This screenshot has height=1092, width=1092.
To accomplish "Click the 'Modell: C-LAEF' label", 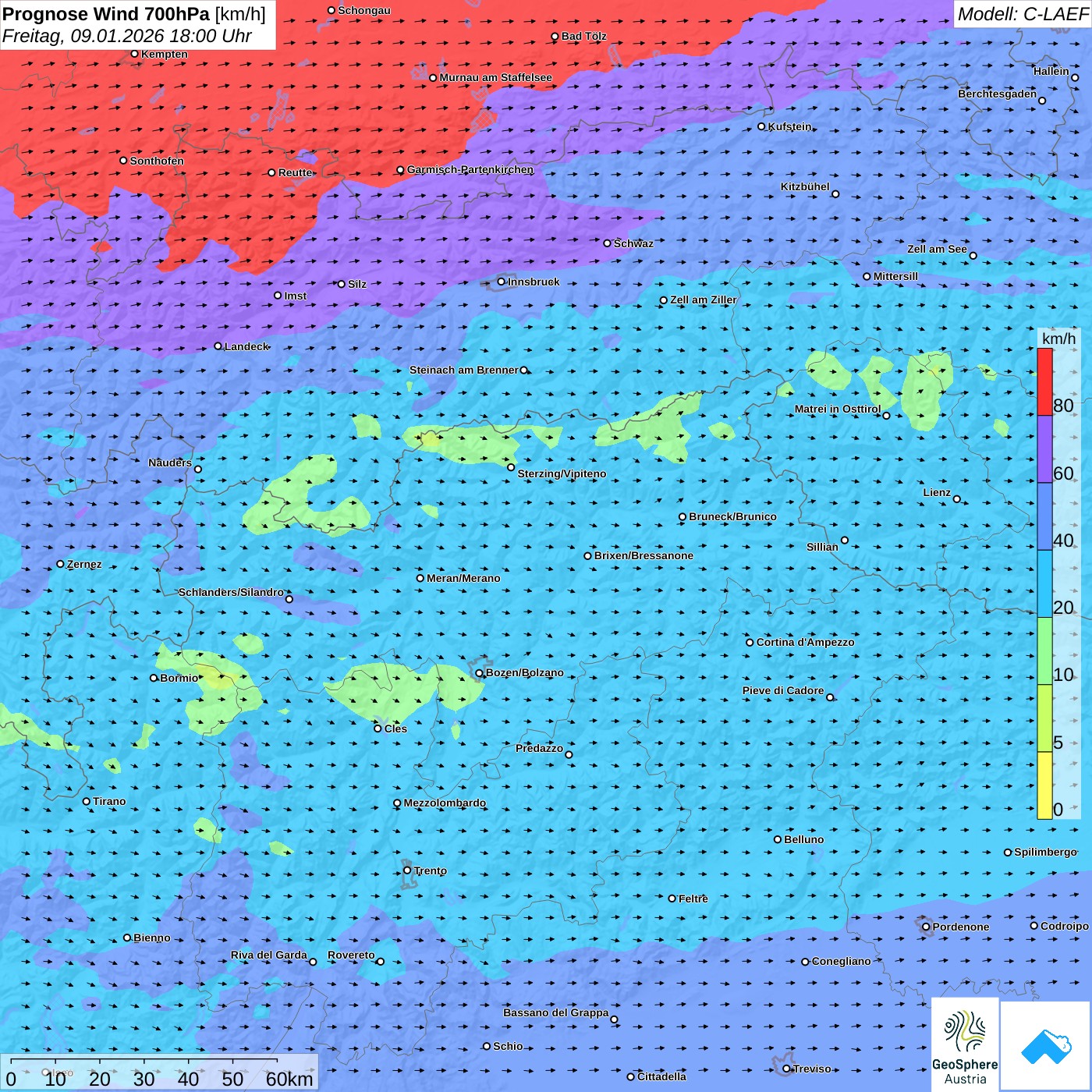I will [x=1022, y=14].
